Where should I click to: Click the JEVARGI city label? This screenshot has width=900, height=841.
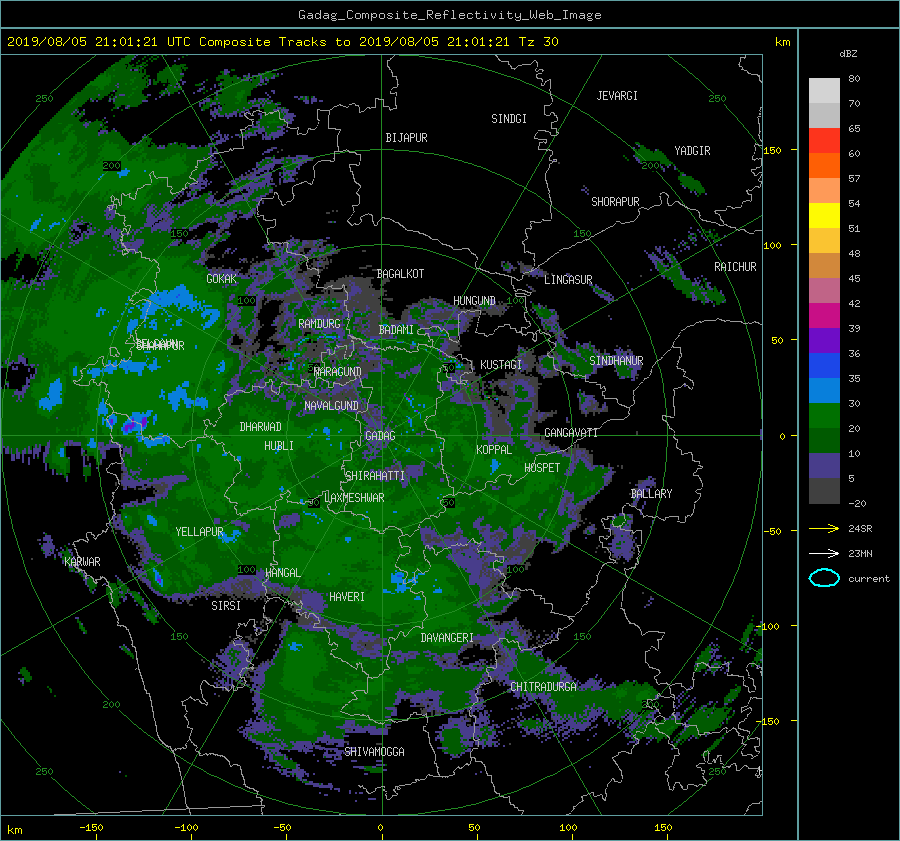[x=617, y=96]
